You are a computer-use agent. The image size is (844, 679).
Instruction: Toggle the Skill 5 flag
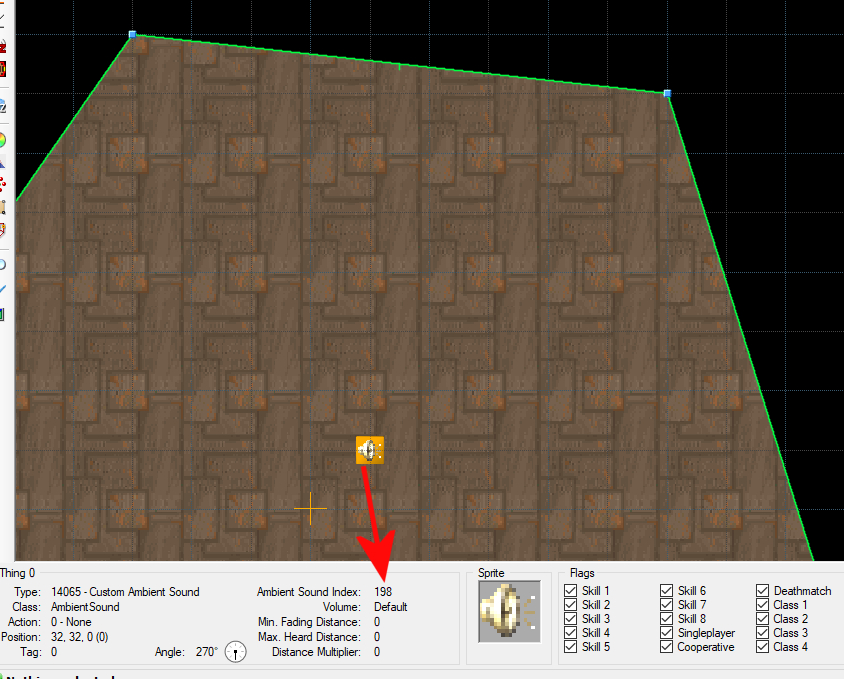tap(571, 647)
